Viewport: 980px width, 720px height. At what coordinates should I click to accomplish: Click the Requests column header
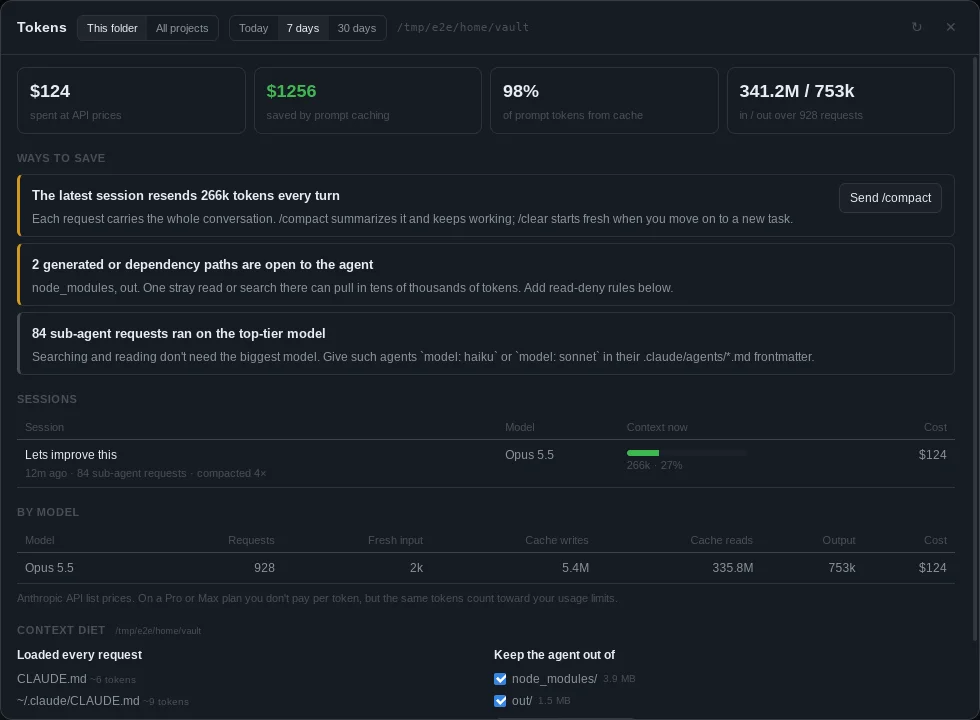pyautogui.click(x=251, y=540)
